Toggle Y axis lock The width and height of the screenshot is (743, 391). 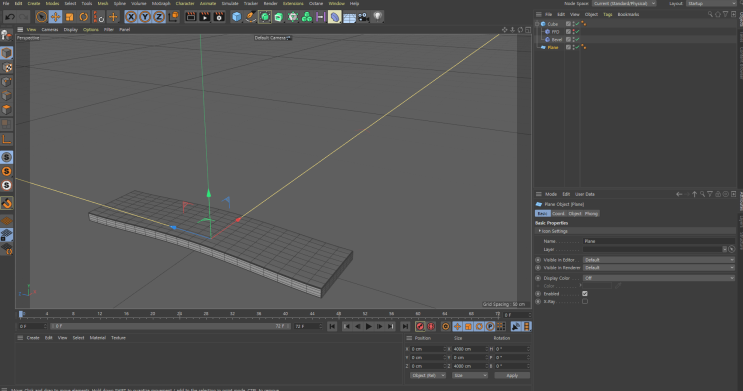click(145, 18)
